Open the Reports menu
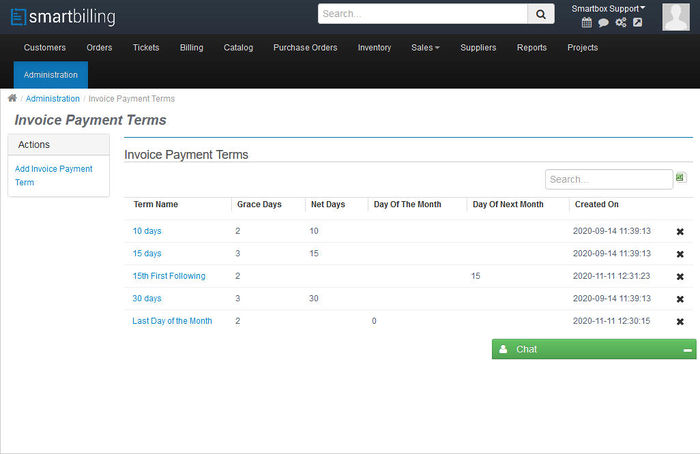The image size is (700, 454). pos(532,47)
